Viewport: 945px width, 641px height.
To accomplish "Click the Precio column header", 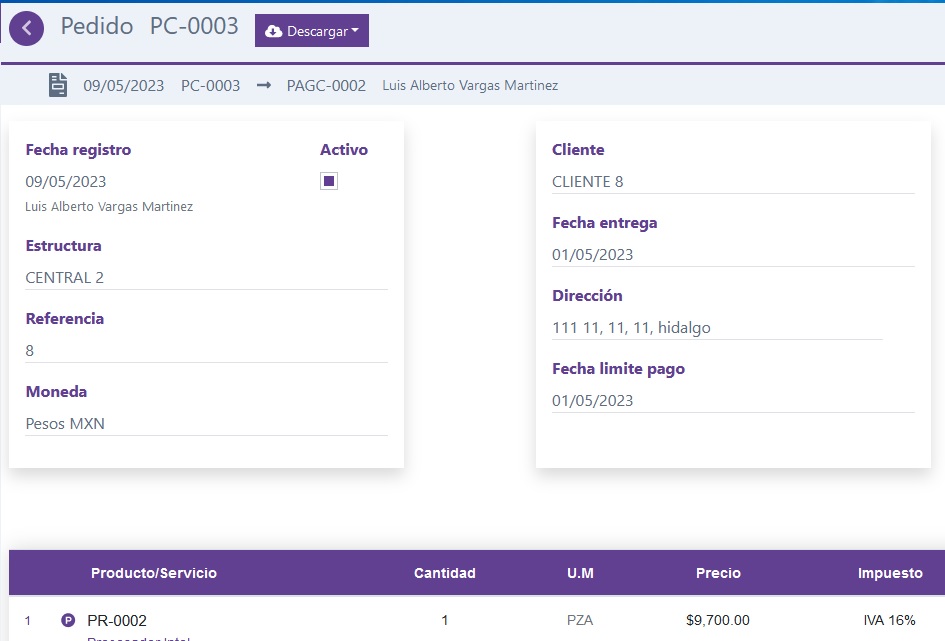I will coord(718,573).
